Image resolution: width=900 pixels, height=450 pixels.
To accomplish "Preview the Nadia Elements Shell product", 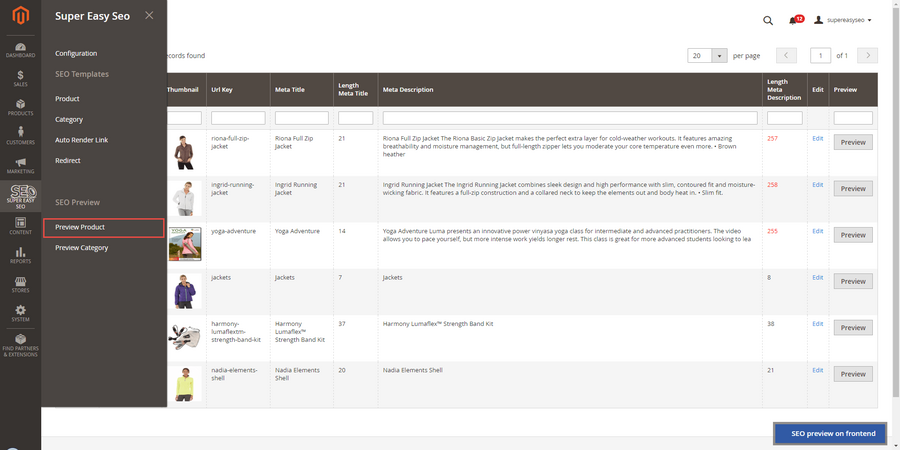I will [853, 374].
